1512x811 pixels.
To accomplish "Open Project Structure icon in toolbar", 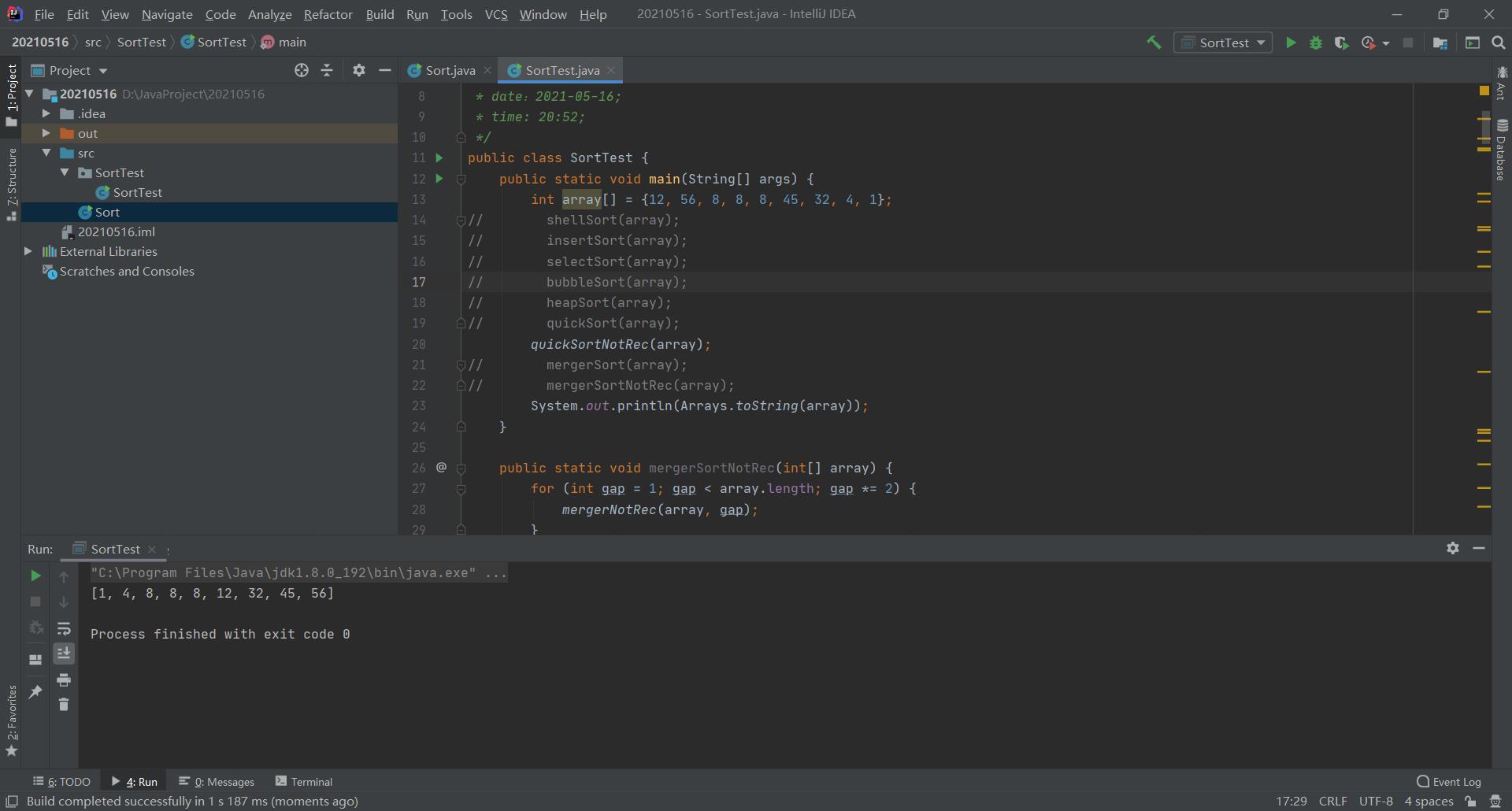I will (1440, 43).
